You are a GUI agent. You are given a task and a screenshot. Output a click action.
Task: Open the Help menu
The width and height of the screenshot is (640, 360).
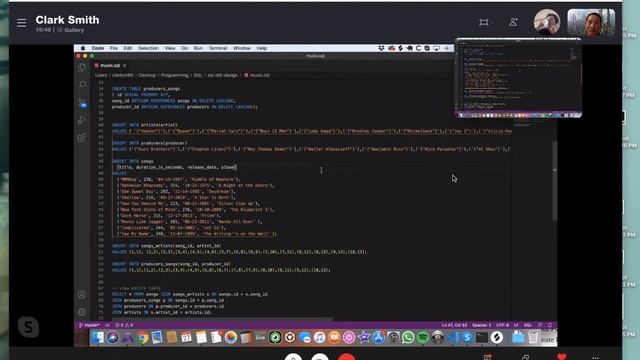262,48
